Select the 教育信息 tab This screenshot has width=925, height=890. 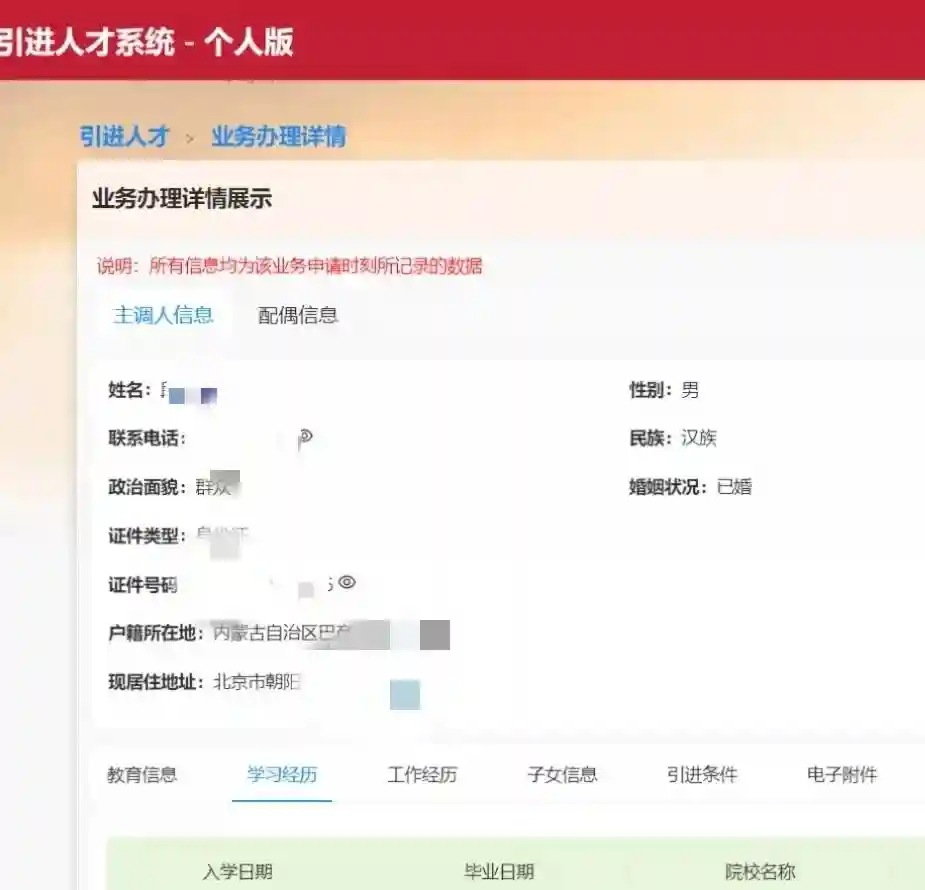[142, 774]
